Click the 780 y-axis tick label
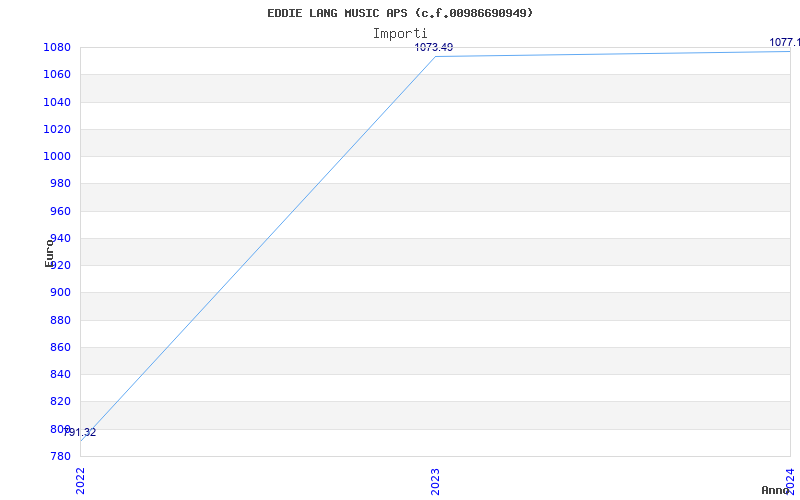 [60, 456]
